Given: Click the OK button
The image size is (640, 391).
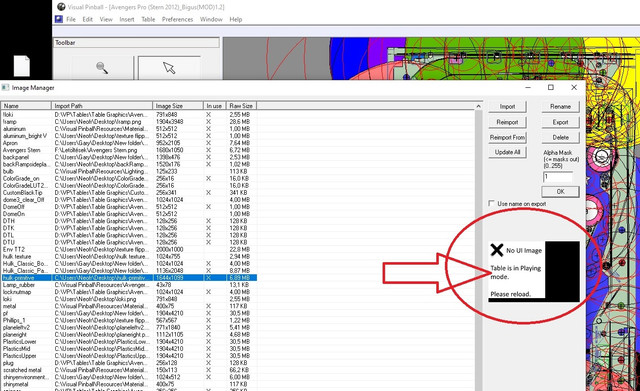Looking at the screenshot, I should click(560, 191).
